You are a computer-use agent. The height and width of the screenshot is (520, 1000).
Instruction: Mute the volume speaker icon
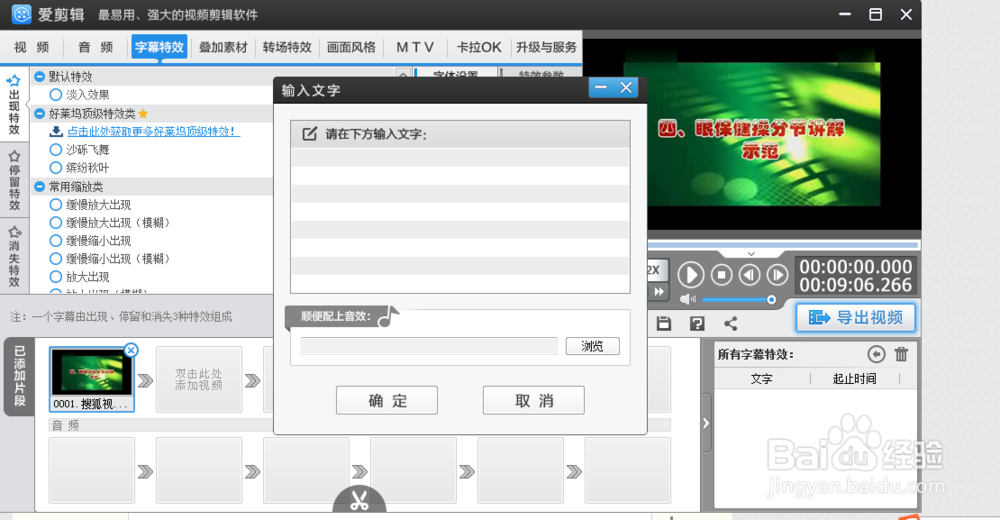point(688,299)
